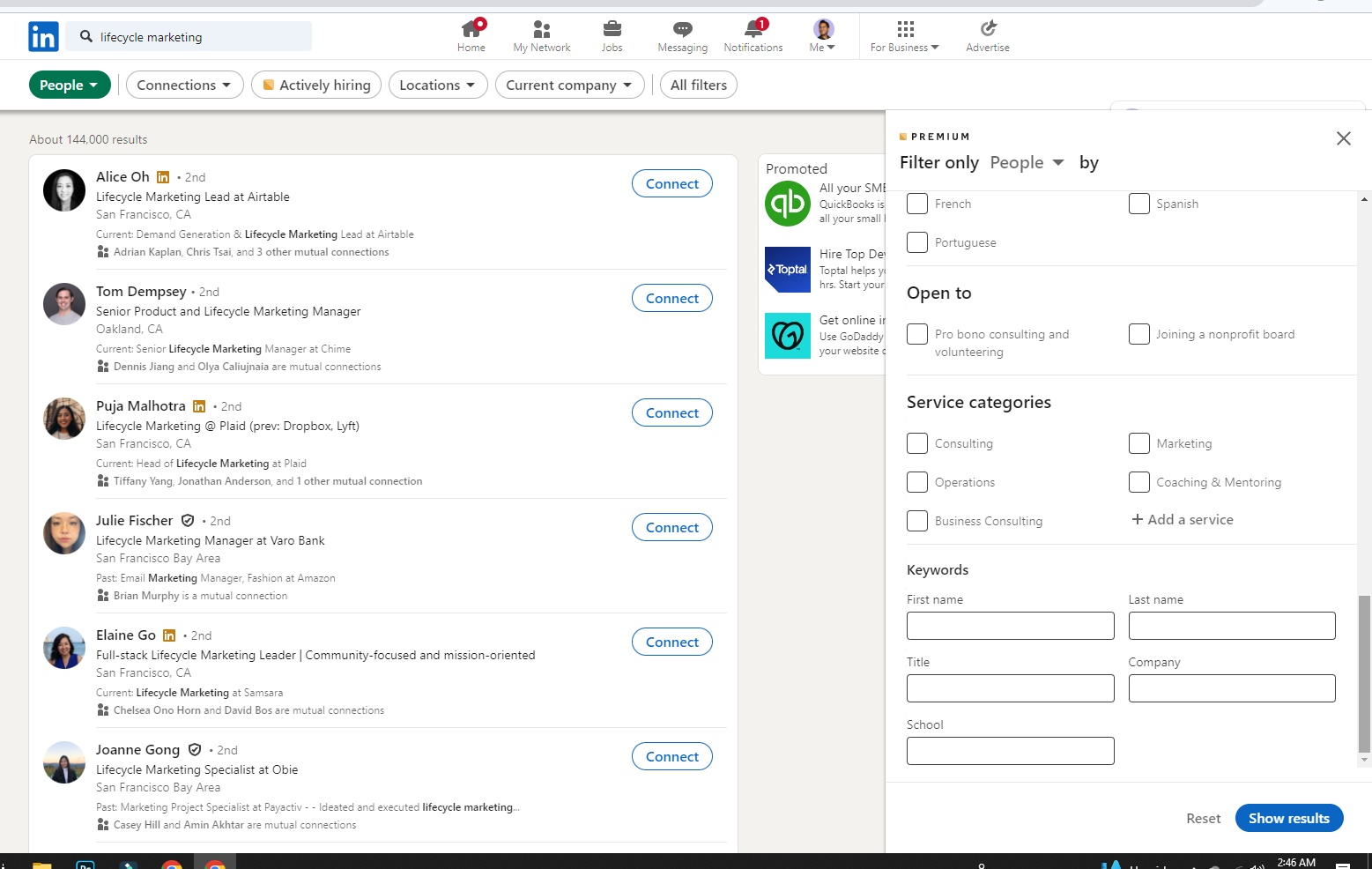Click the mutual connections icon under Tom Dempsey
The image size is (1372, 869).
click(x=103, y=367)
